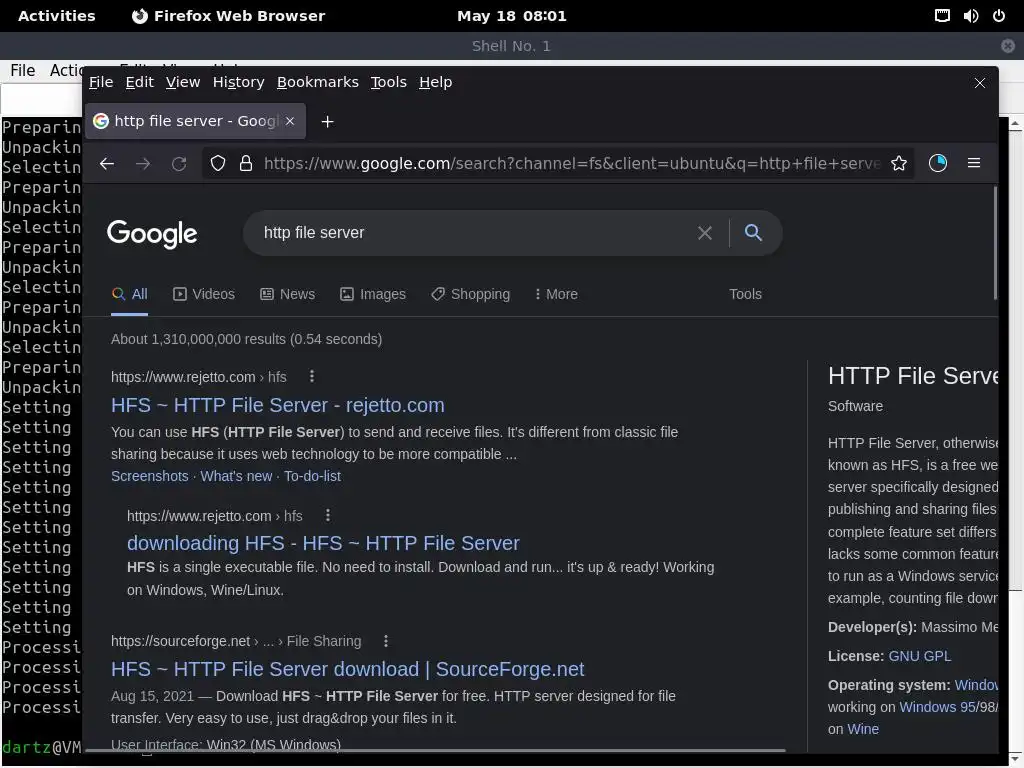Open the Firefox Bookmarks menu
This screenshot has width=1024, height=768.
coord(317,82)
